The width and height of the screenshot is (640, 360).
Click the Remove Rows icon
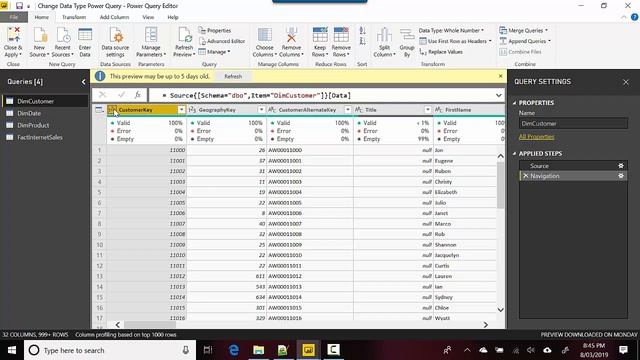[x=341, y=35]
